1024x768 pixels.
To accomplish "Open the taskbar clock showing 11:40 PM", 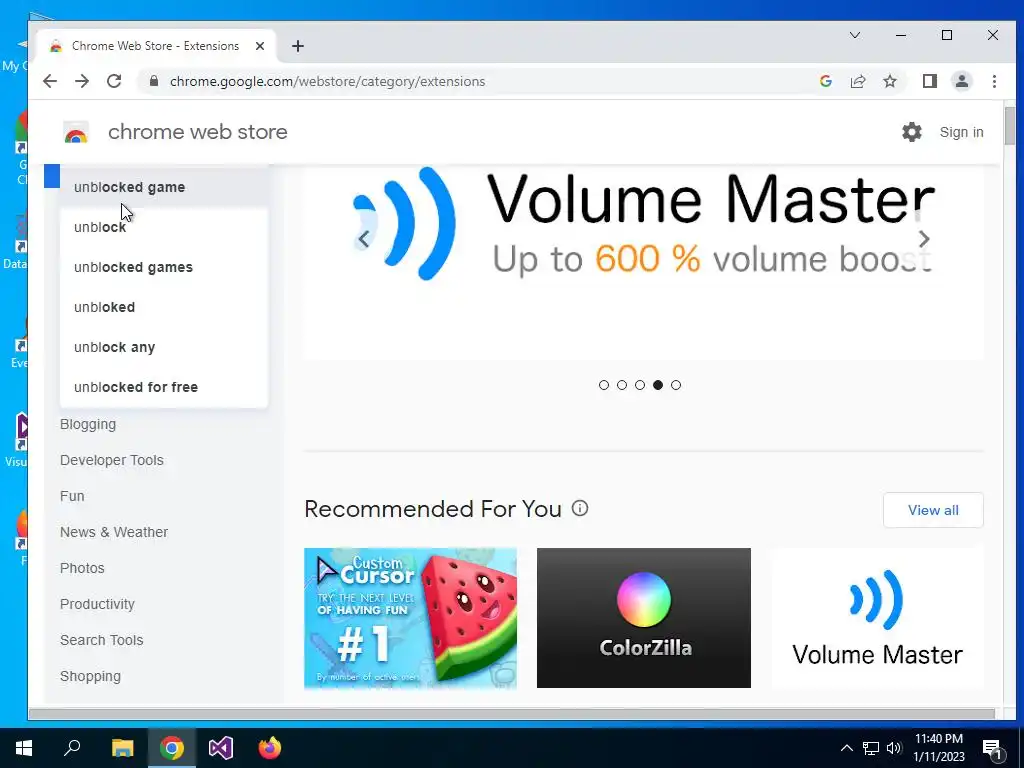I will point(939,748).
